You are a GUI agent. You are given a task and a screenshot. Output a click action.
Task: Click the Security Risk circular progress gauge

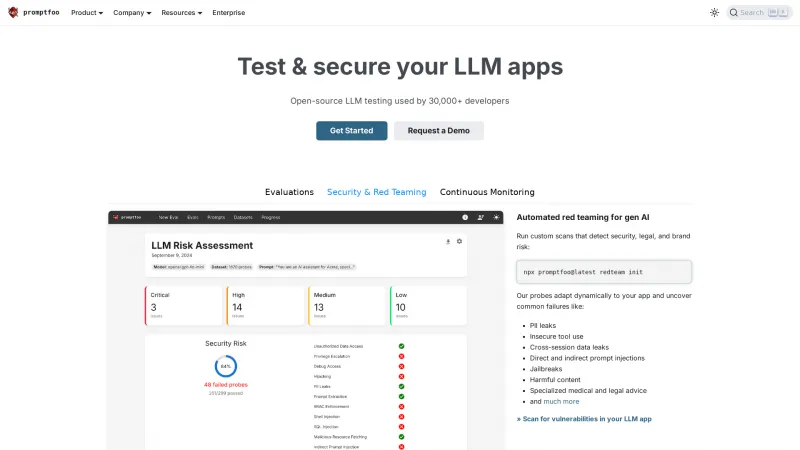click(x=226, y=366)
